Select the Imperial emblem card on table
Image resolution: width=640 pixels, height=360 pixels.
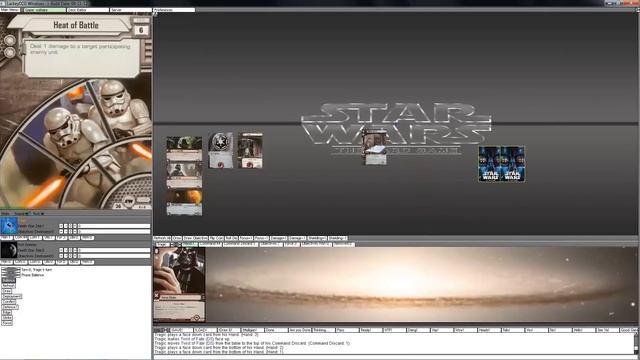click(221, 150)
